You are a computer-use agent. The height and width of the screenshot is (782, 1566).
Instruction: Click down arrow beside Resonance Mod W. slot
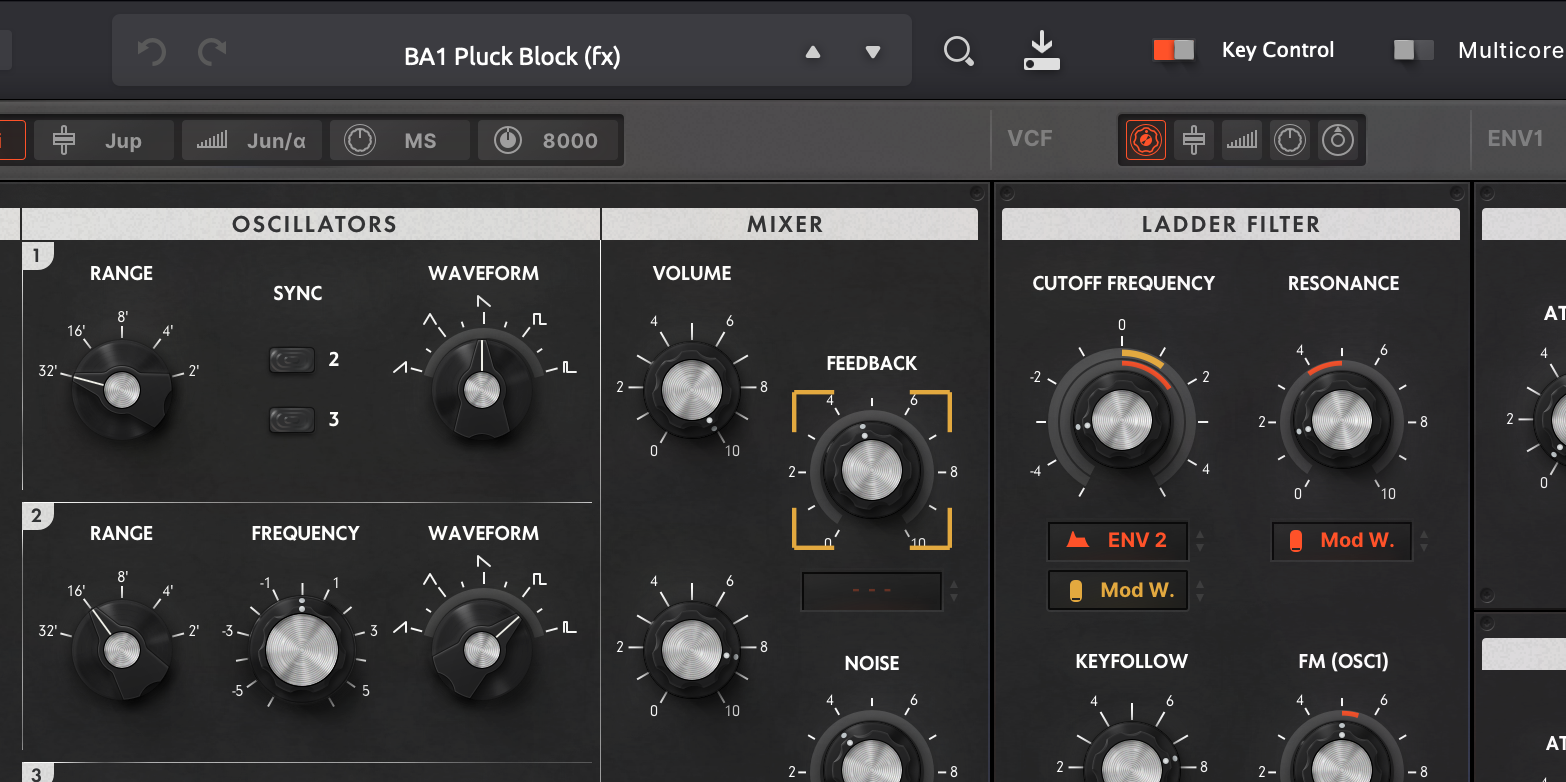coord(1424,548)
